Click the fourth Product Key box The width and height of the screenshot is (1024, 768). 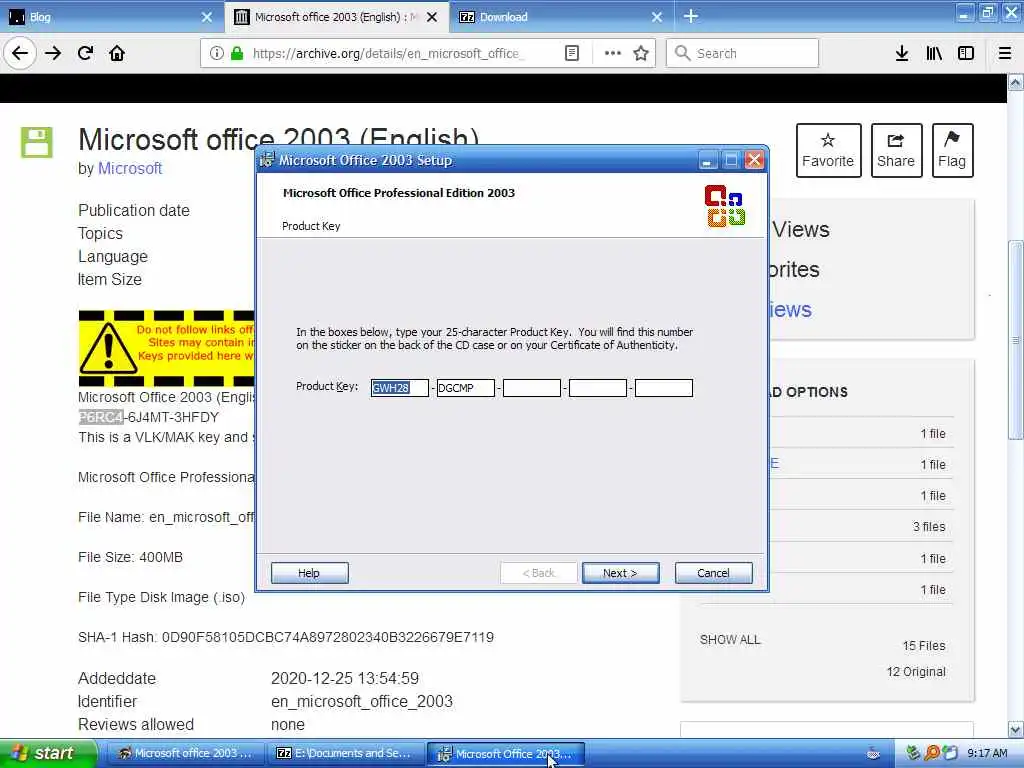[598, 388]
